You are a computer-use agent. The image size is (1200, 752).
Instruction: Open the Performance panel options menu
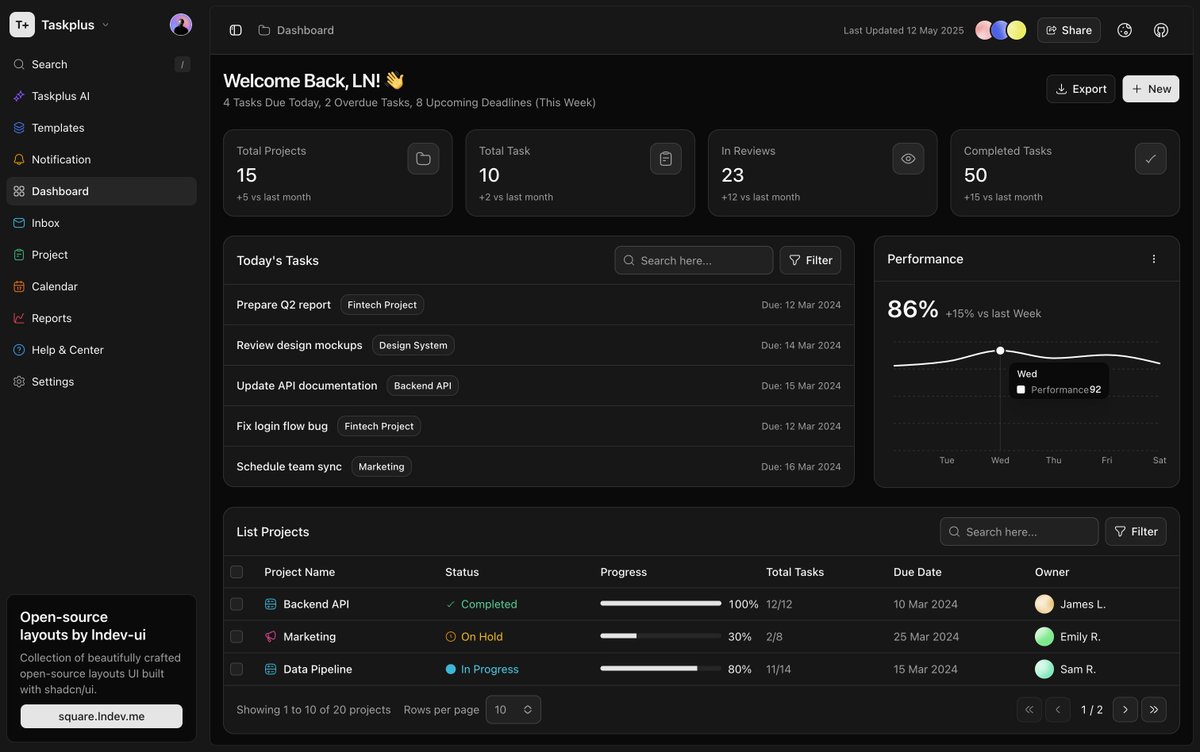pos(1153,258)
